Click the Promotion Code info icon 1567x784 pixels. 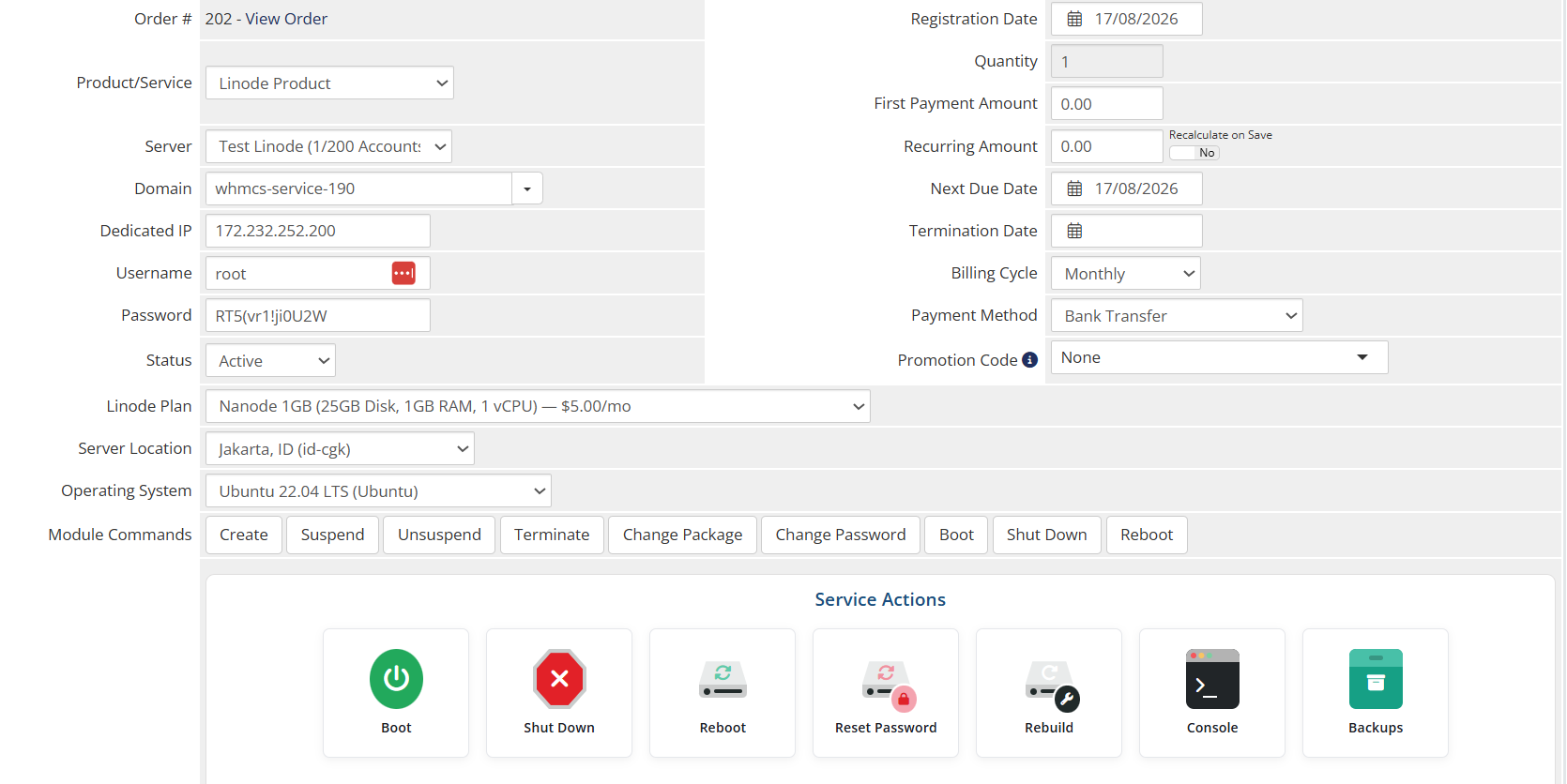click(1030, 360)
